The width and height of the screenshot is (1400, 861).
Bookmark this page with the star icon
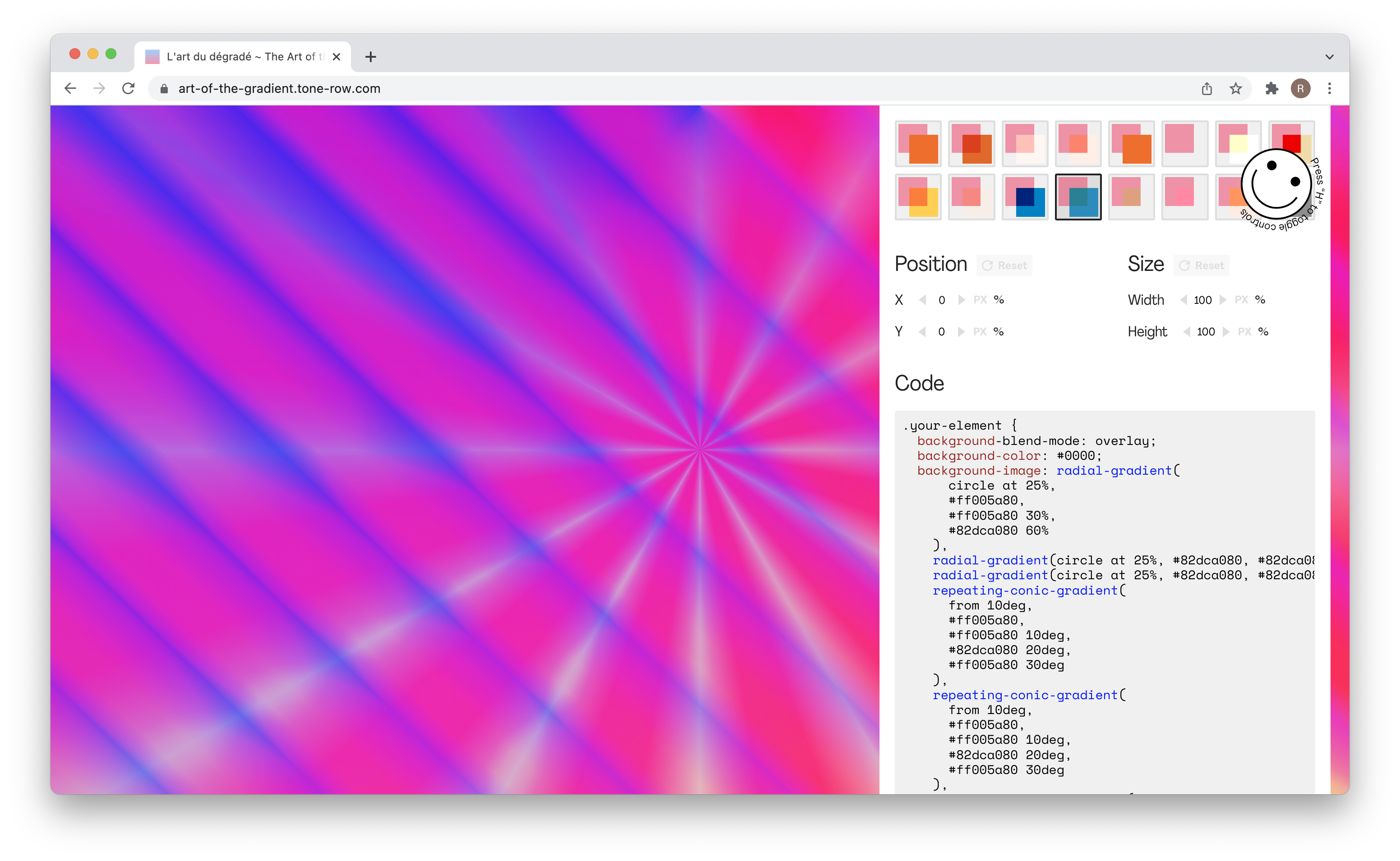[x=1235, y=88]
